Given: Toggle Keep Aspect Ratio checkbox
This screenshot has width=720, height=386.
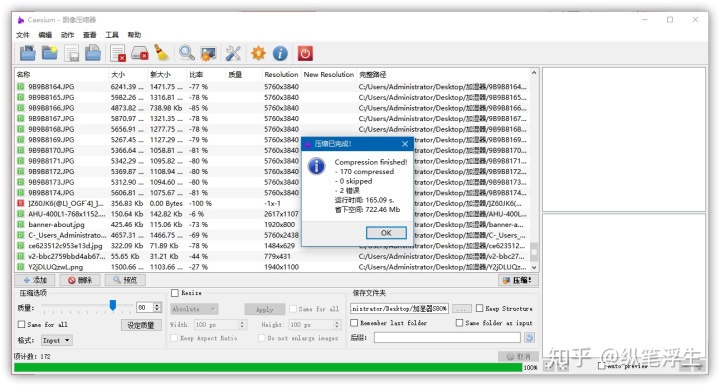Looking at the screenshot, I should point(174,338).
